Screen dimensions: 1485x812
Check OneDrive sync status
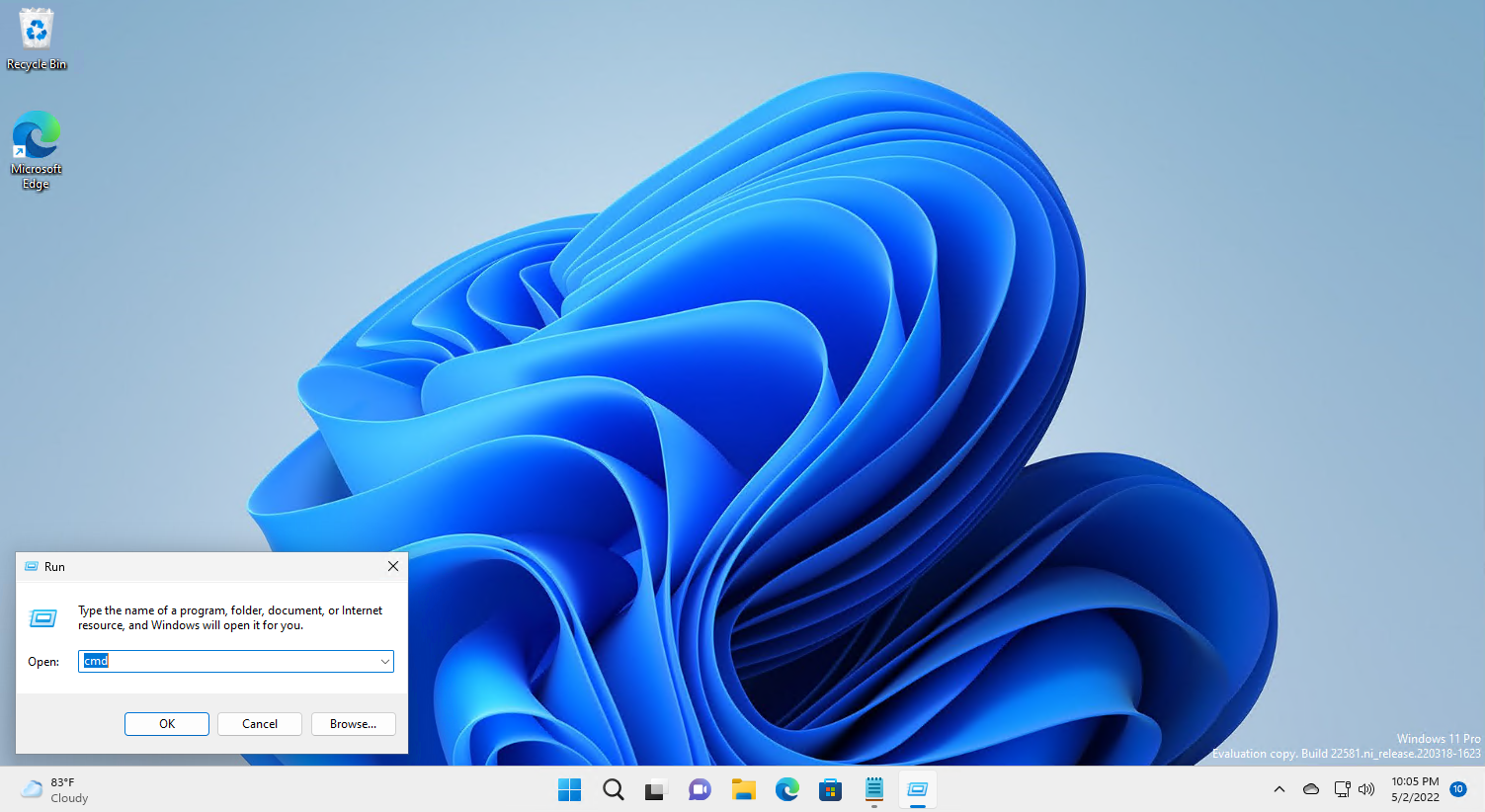coord(1310,789)
